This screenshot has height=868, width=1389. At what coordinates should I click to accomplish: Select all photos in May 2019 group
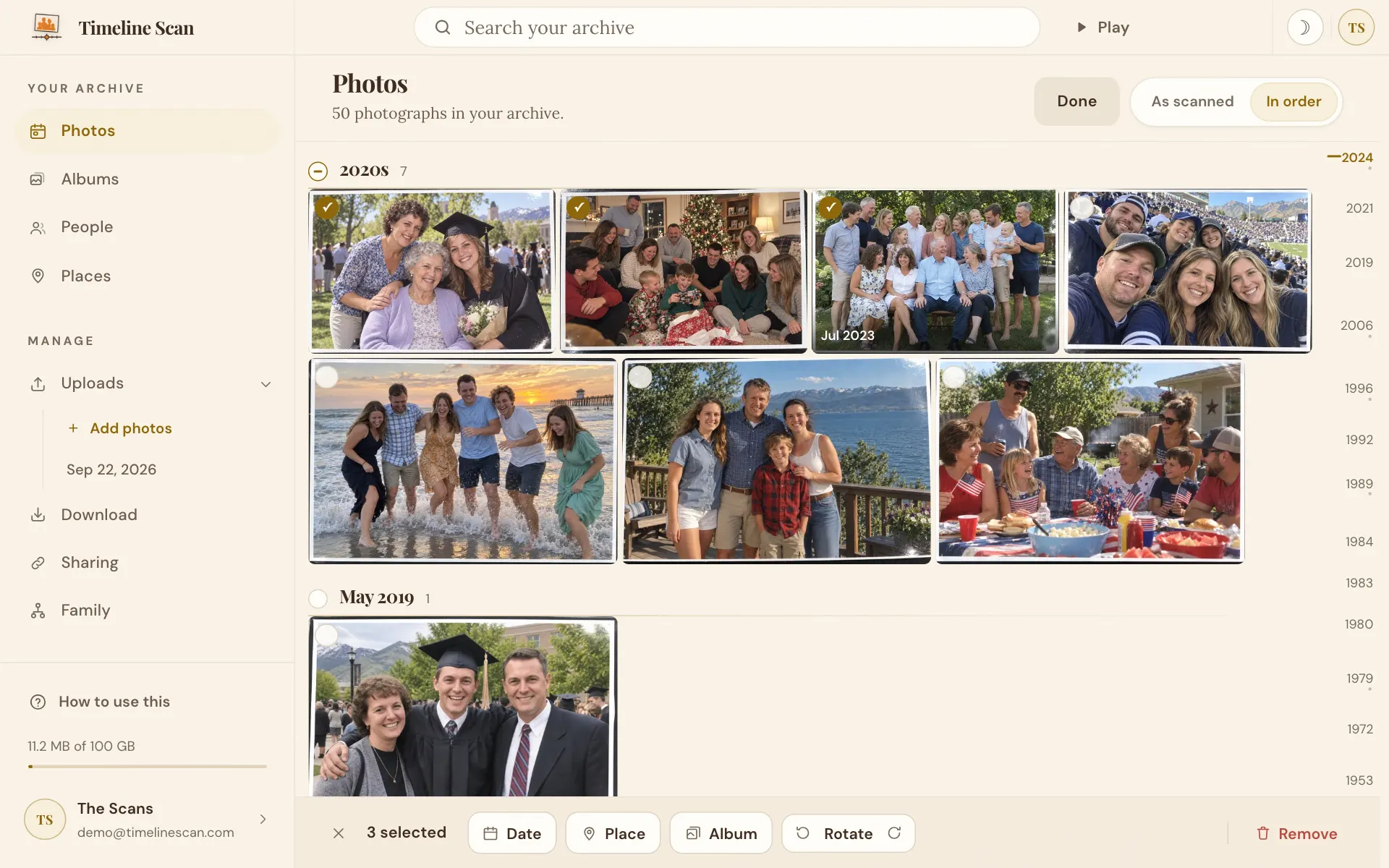tap(318, 598)
